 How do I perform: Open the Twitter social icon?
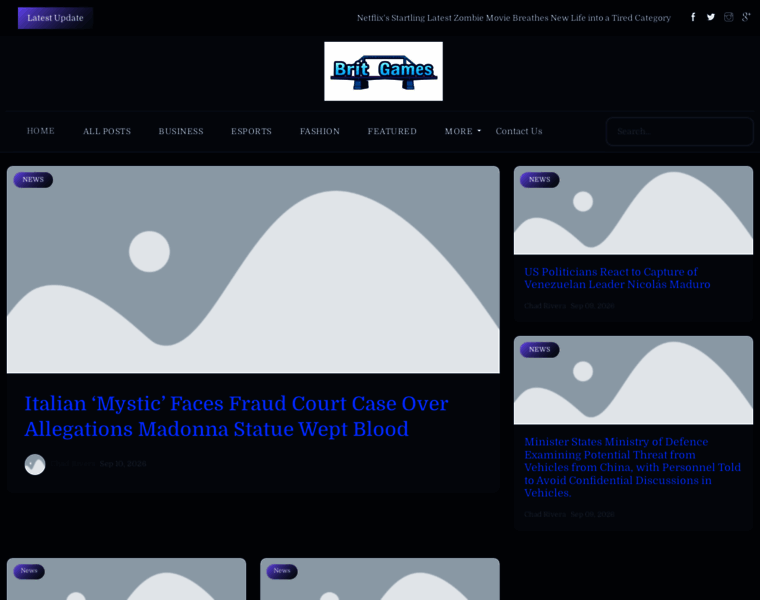tap(711, 17)
